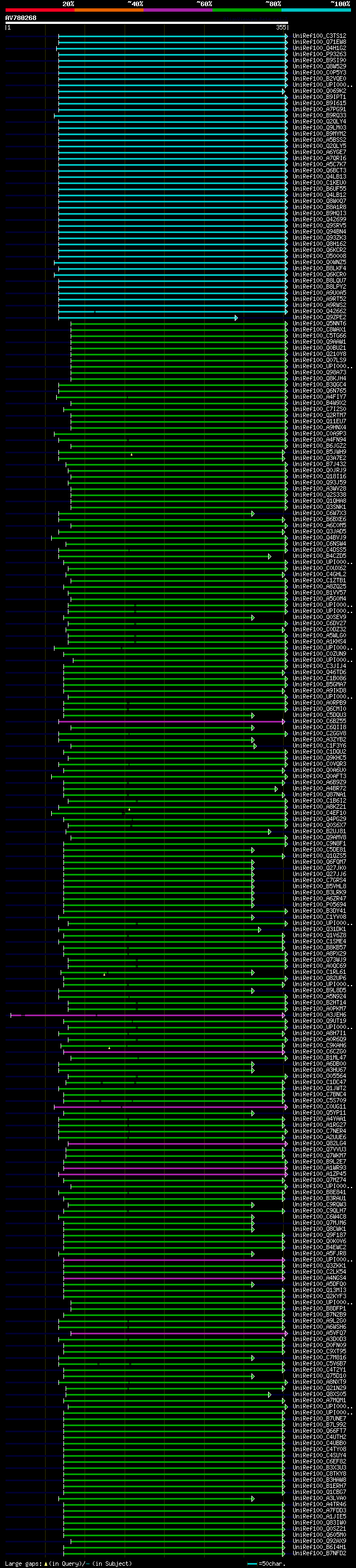Open hit UniRef100_Q5NNT6
The width and height of the screenshot is (356, 1568).
point(319,323)
